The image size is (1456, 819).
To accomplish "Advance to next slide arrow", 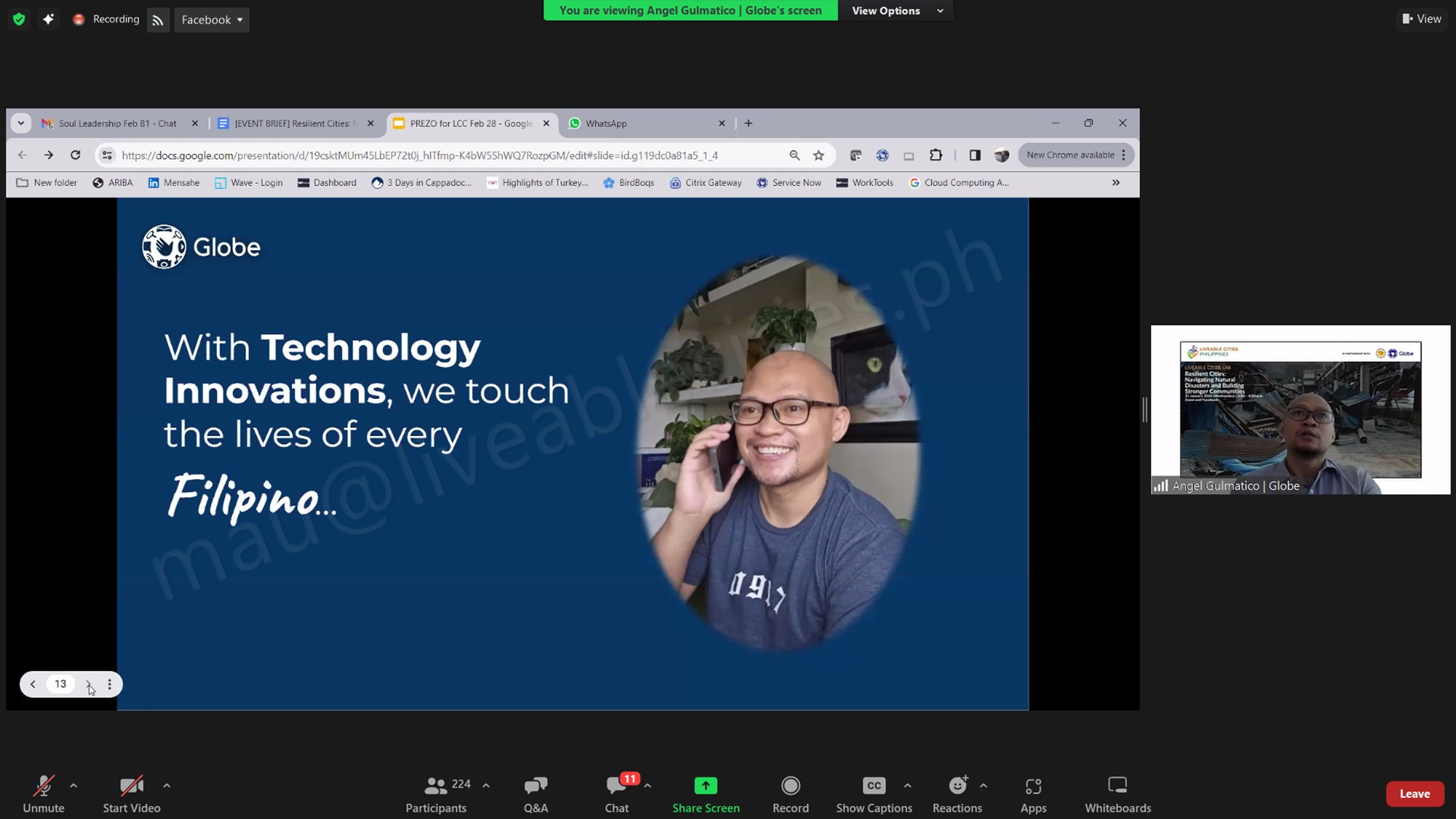I will 88,684.
